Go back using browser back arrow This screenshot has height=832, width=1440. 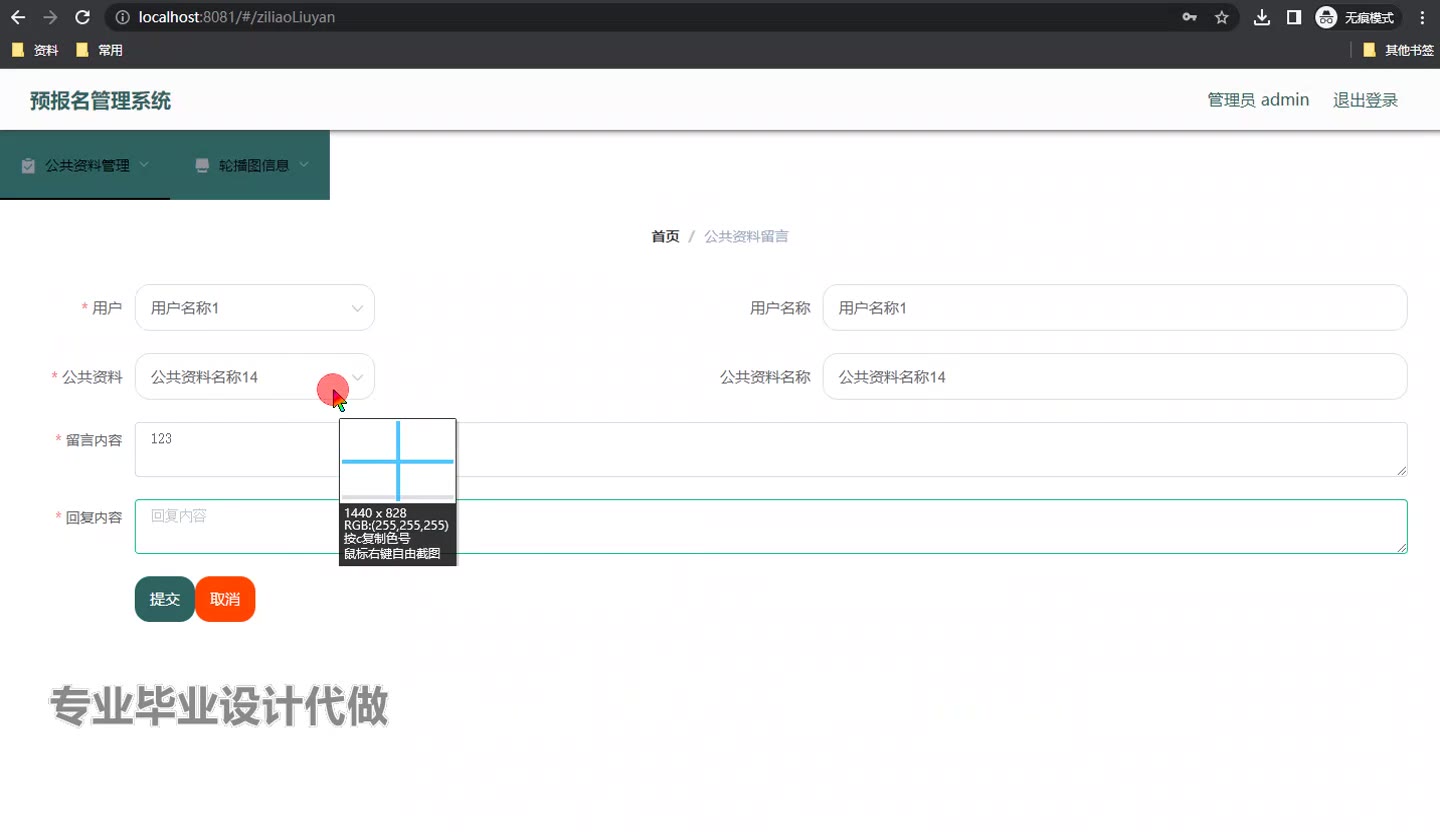[18, 17]
